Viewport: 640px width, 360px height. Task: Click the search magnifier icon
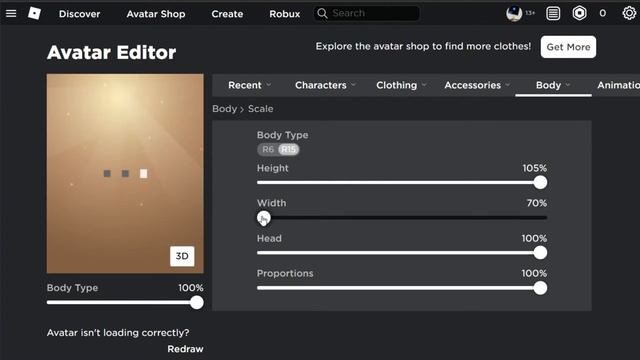click(x=322, y=13)
